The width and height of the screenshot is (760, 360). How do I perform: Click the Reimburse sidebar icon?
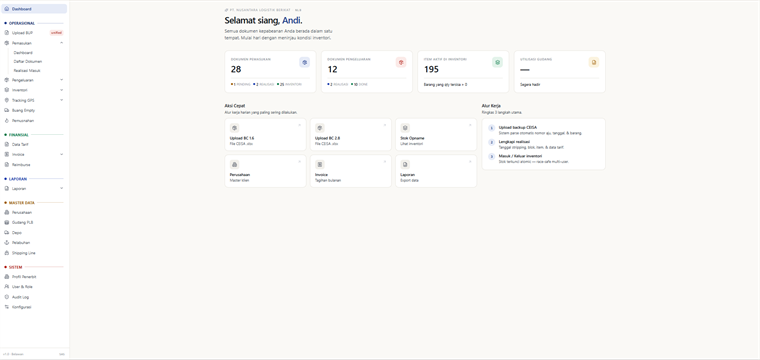pyautogui.click(x=7, y=164)
